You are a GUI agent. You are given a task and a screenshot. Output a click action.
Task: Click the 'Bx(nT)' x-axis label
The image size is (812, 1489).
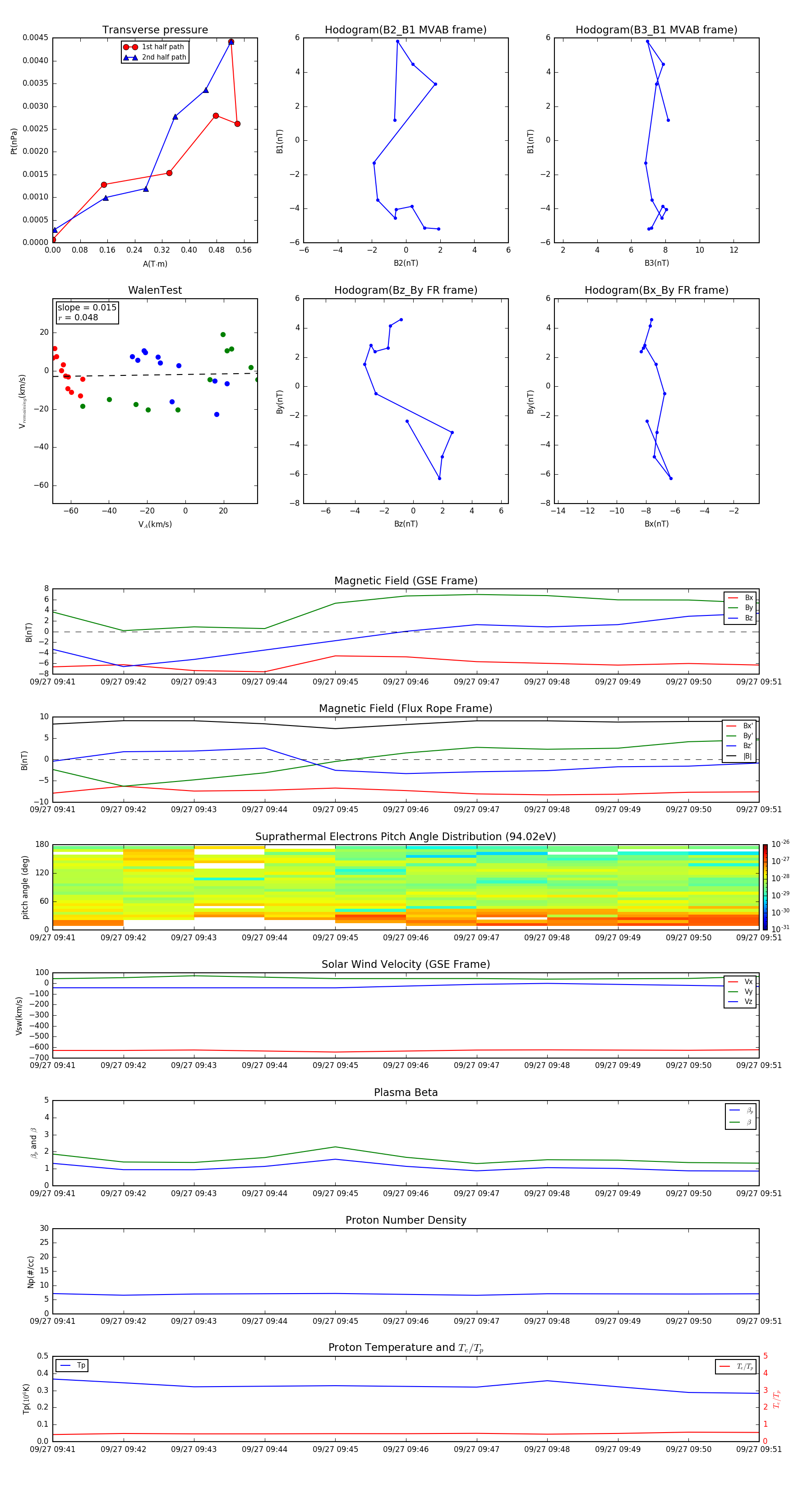[x=656, y=524]
